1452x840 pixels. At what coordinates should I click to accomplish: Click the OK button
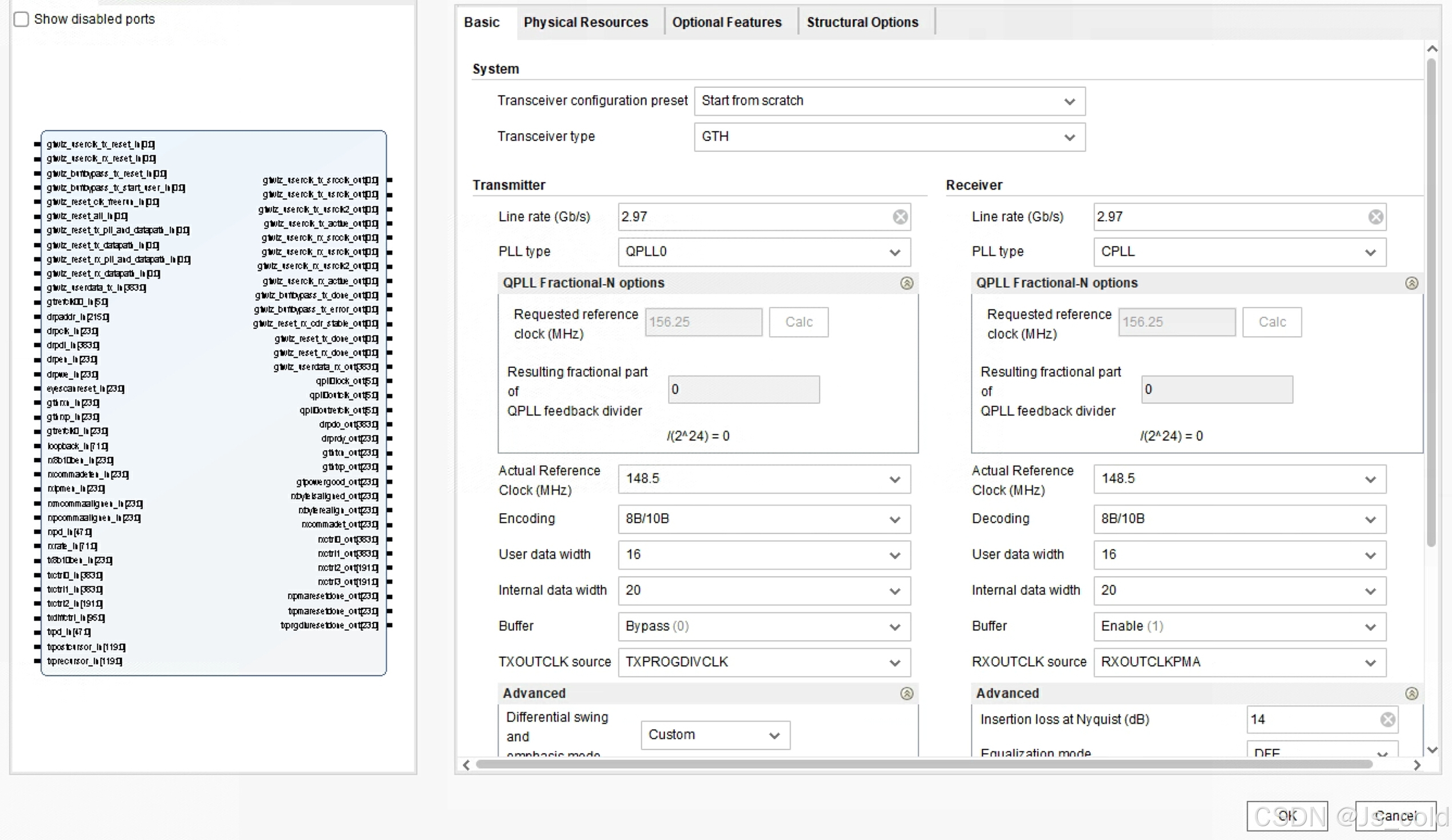(x=1287, y=816)
